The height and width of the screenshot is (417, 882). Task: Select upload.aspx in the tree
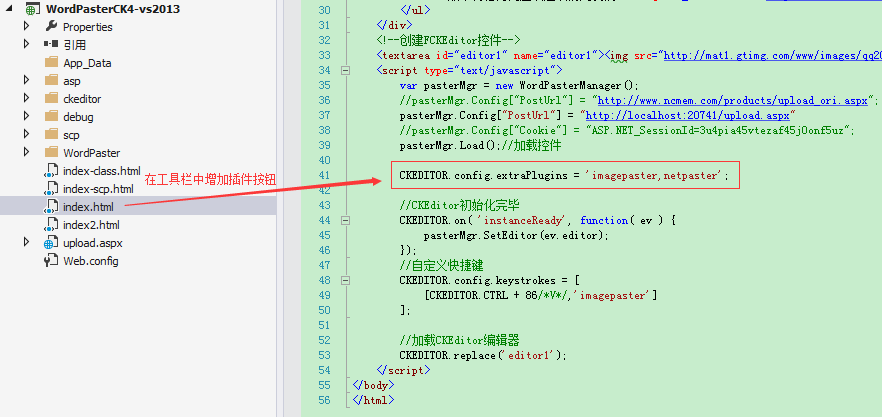(93, 243)
